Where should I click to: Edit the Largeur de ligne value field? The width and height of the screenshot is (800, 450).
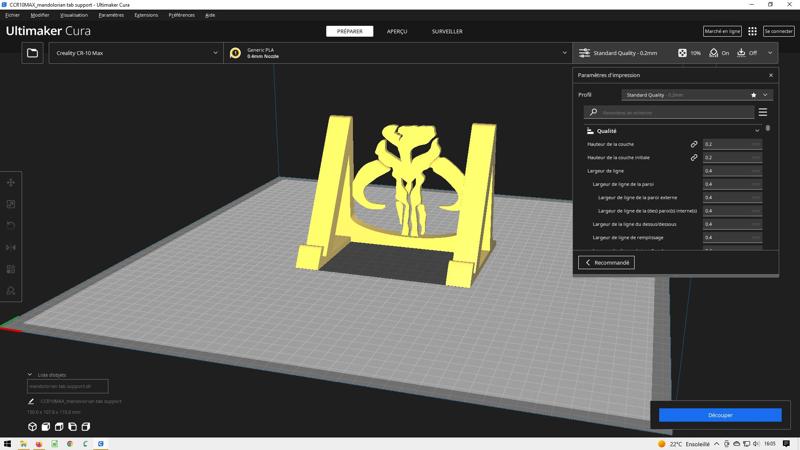tap(732, 171)
